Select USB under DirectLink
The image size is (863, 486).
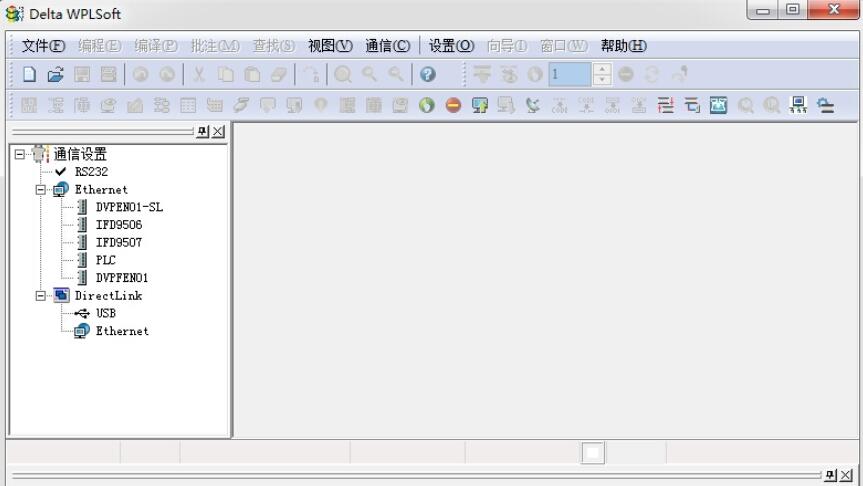pos(106,313)
